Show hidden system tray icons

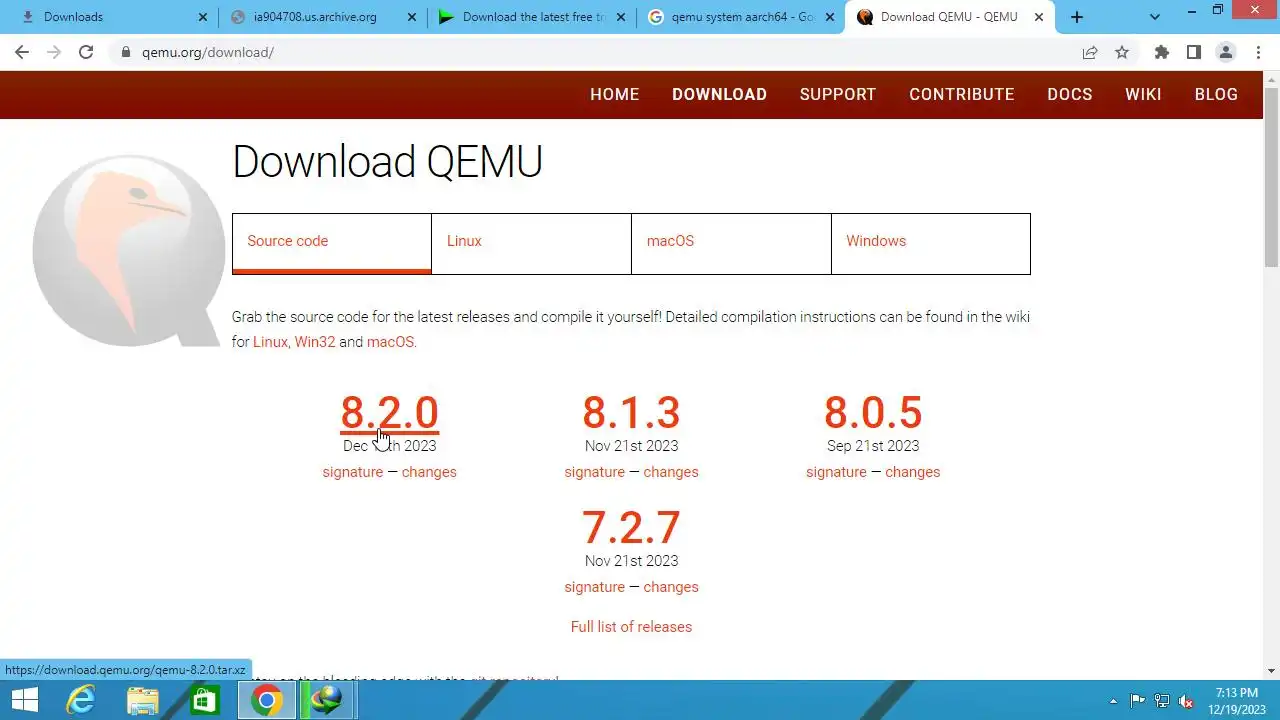click(x=1113, y=701)
